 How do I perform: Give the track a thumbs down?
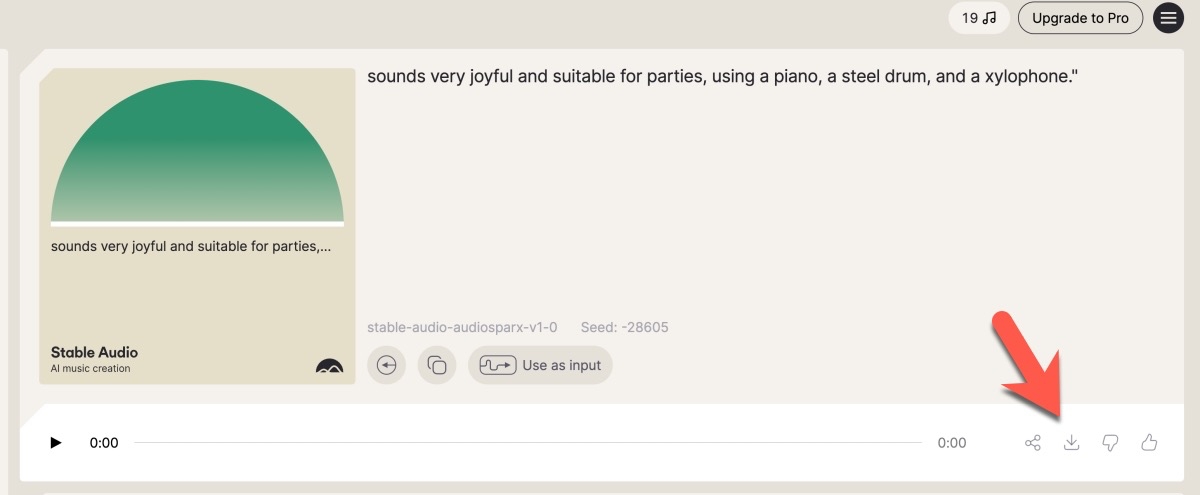tap(1110, 442)
